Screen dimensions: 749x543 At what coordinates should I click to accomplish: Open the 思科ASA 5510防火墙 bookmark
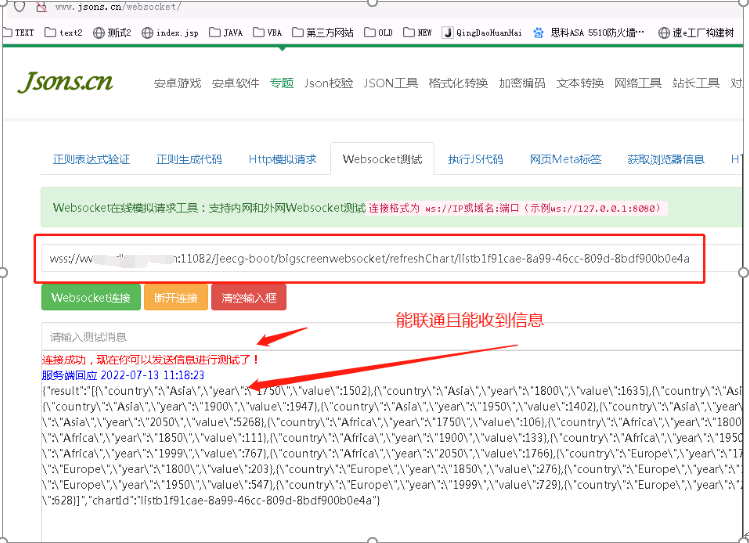[x=589, y=32]
